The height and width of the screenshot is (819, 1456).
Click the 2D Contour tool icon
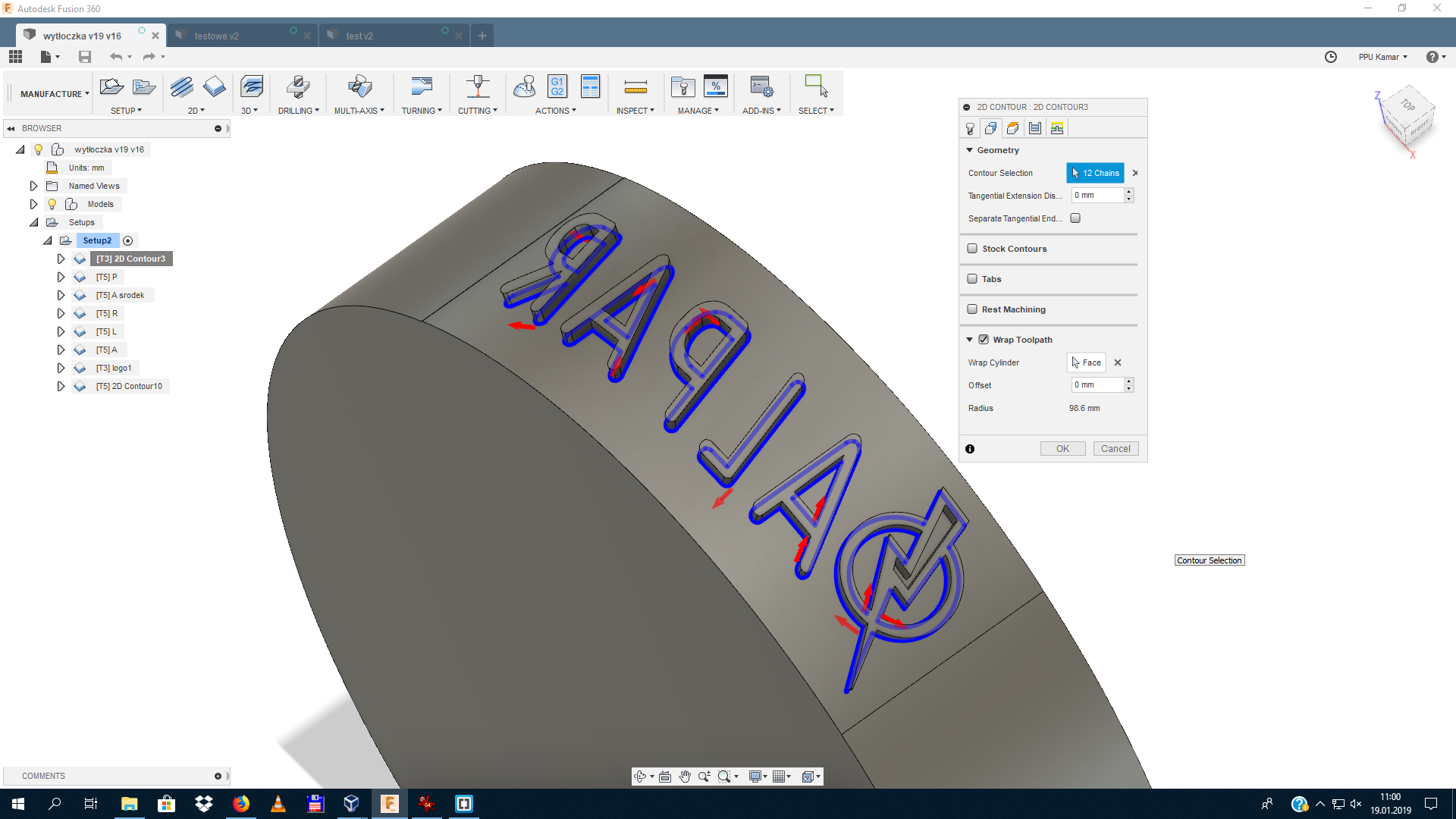point(213,87)
